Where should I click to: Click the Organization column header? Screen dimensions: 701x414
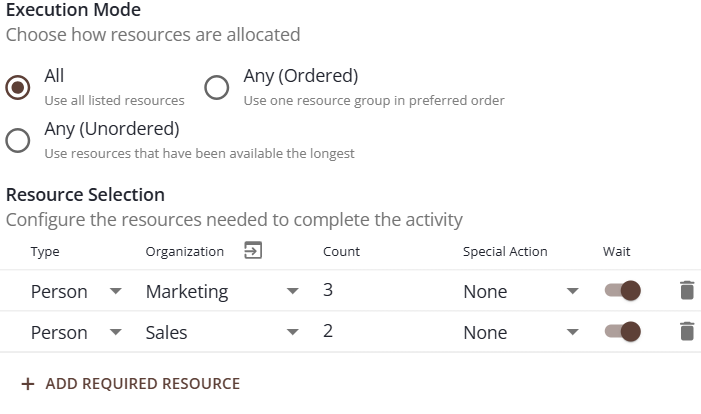tap(186, 252)
